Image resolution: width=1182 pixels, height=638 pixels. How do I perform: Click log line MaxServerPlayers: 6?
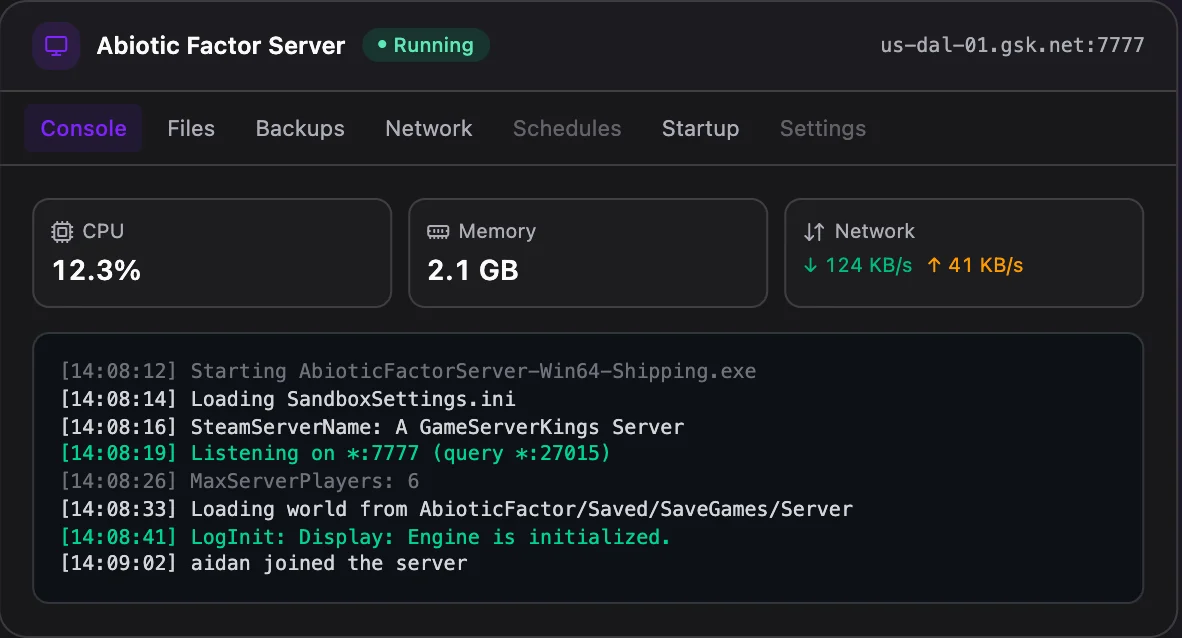[240, 481]
